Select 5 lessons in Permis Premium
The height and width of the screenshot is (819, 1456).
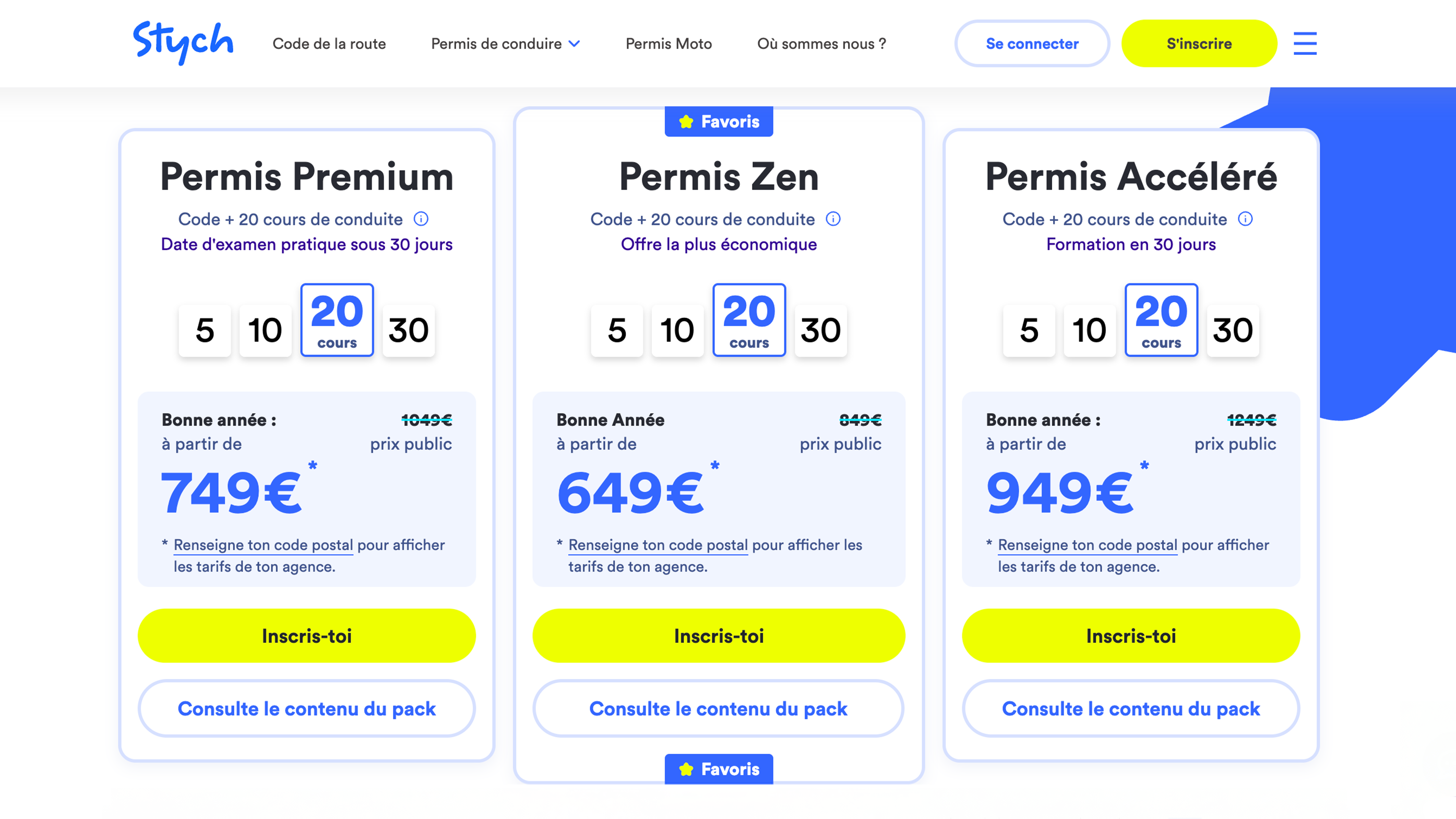point(204,330)
